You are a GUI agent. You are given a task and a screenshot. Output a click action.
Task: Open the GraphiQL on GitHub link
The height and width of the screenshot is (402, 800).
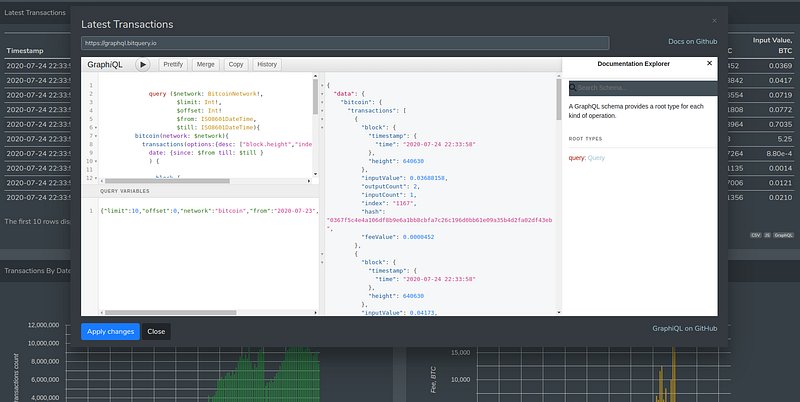coord(685,328)
